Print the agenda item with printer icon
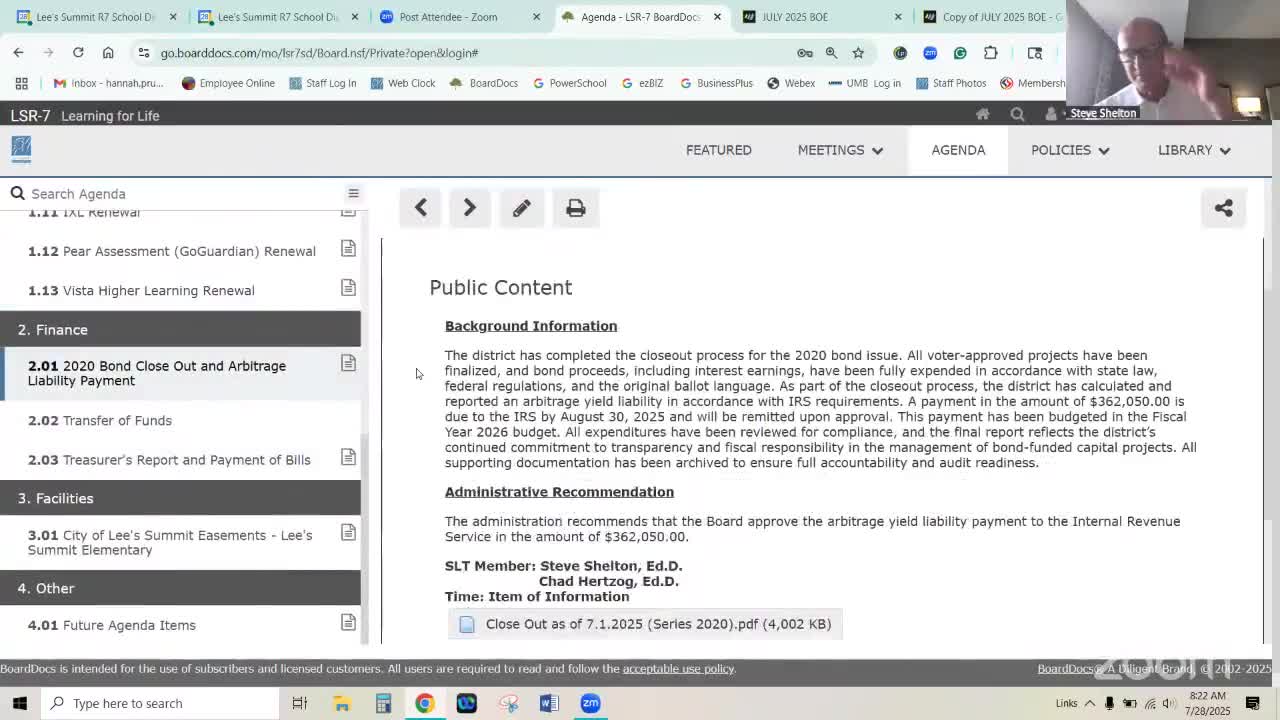The height and width of the screenshot is (720, 1280). tap(575, 208)
